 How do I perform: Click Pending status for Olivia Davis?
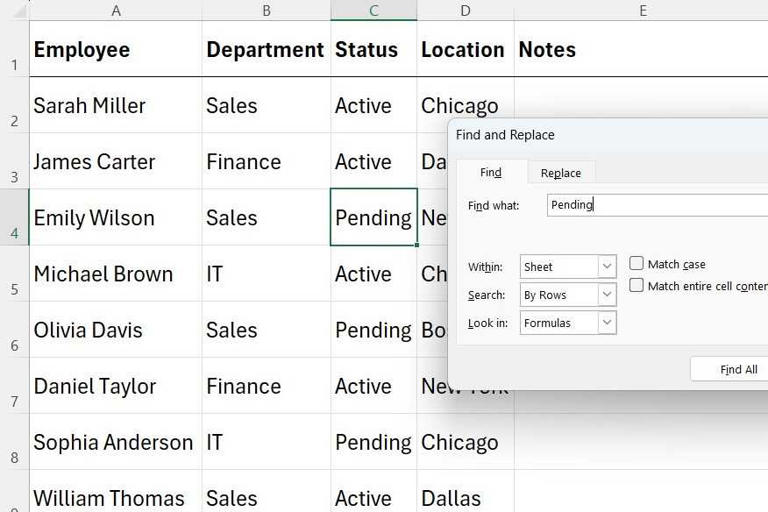(x=374, y=329)
